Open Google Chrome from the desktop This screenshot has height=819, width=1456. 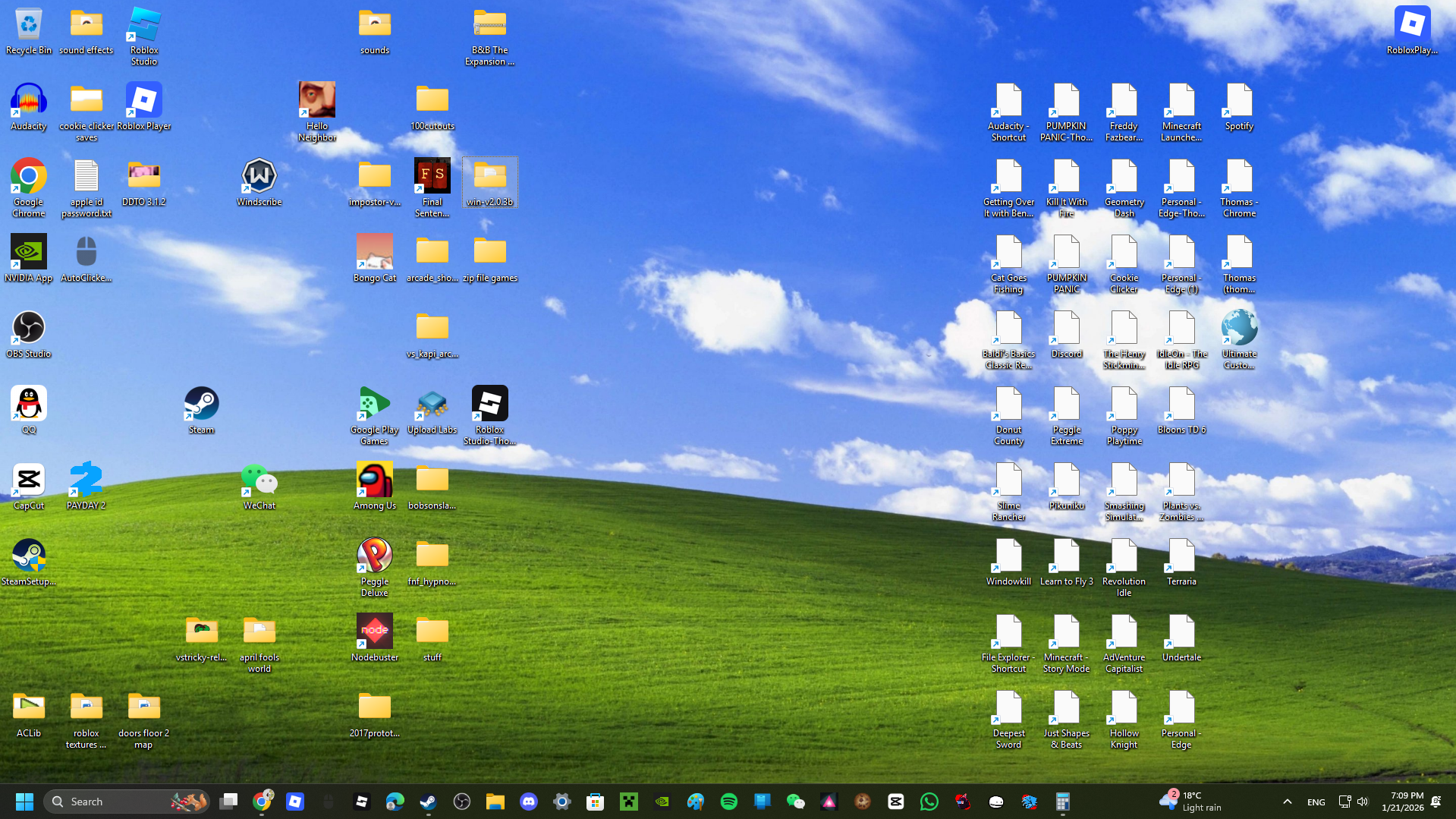pyautogui.click(x=28, y=175)
